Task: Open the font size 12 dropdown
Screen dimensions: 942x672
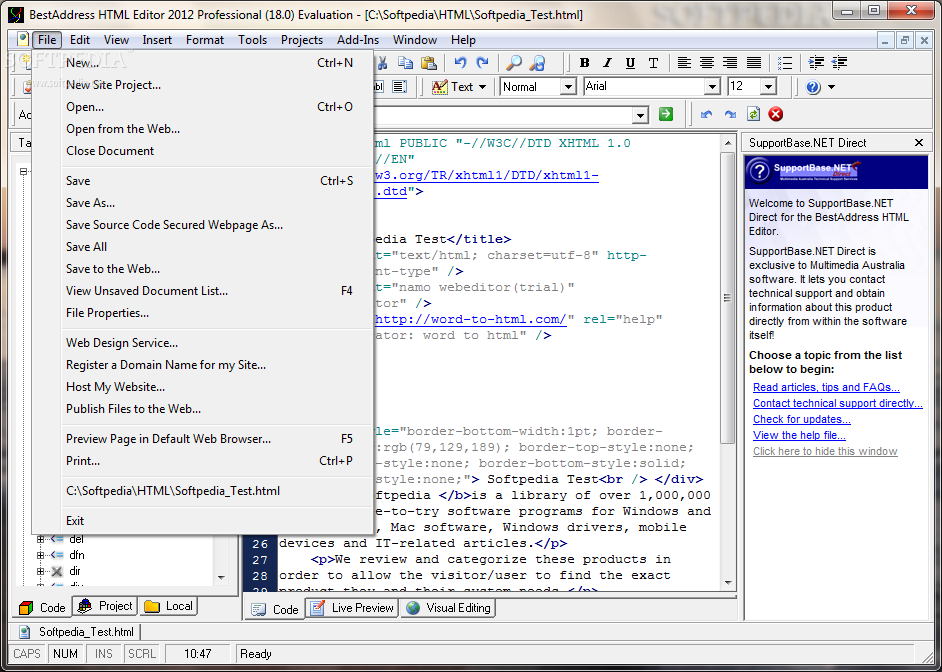Action: coord(768,87)
